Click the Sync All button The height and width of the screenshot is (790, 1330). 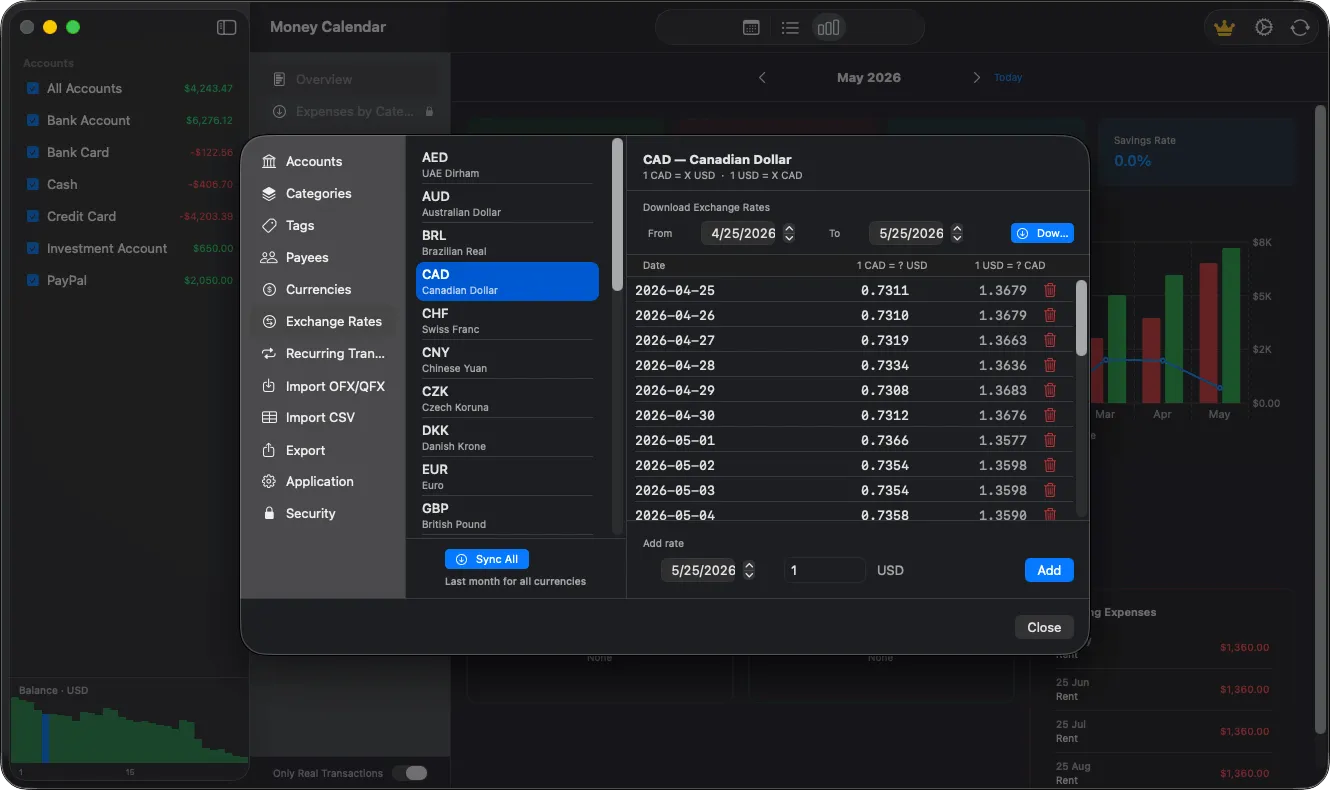(x=487, y=559)
